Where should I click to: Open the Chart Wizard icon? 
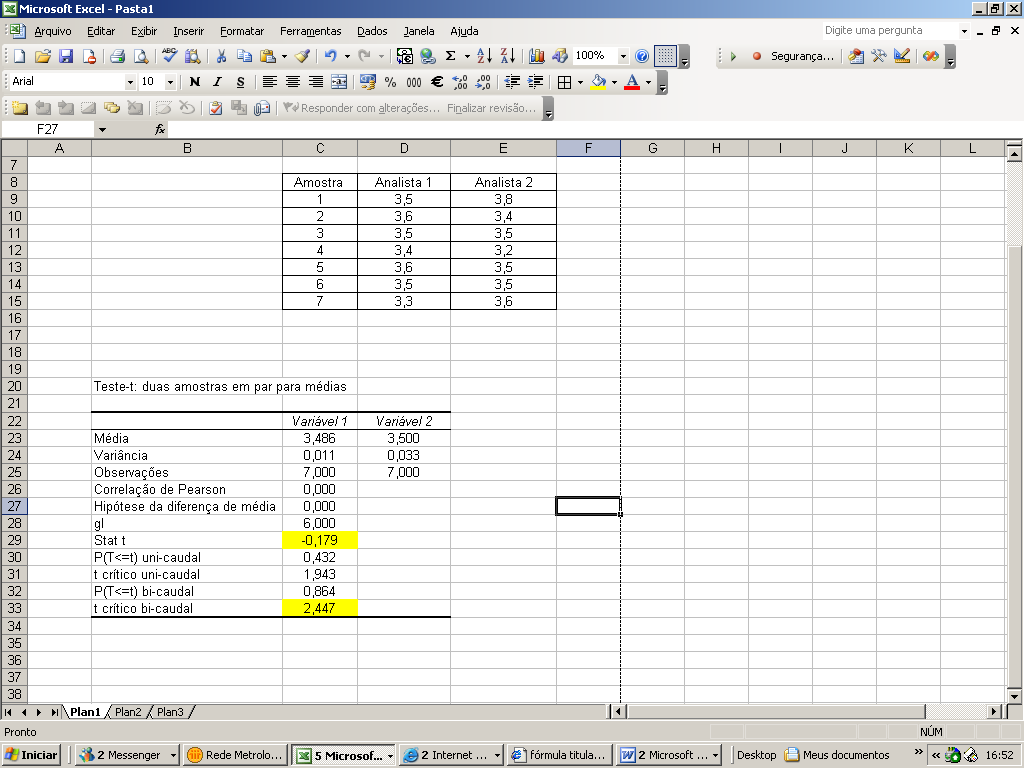(537, 56)
